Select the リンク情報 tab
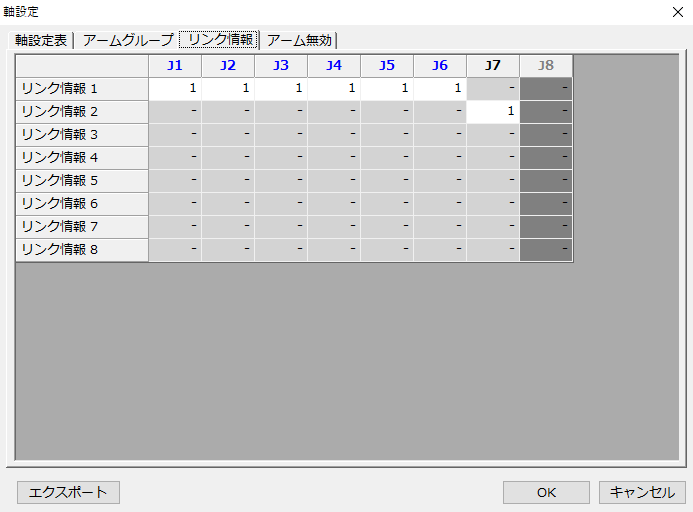This screenshot has height=512, width=693. [x=219, y=40]
